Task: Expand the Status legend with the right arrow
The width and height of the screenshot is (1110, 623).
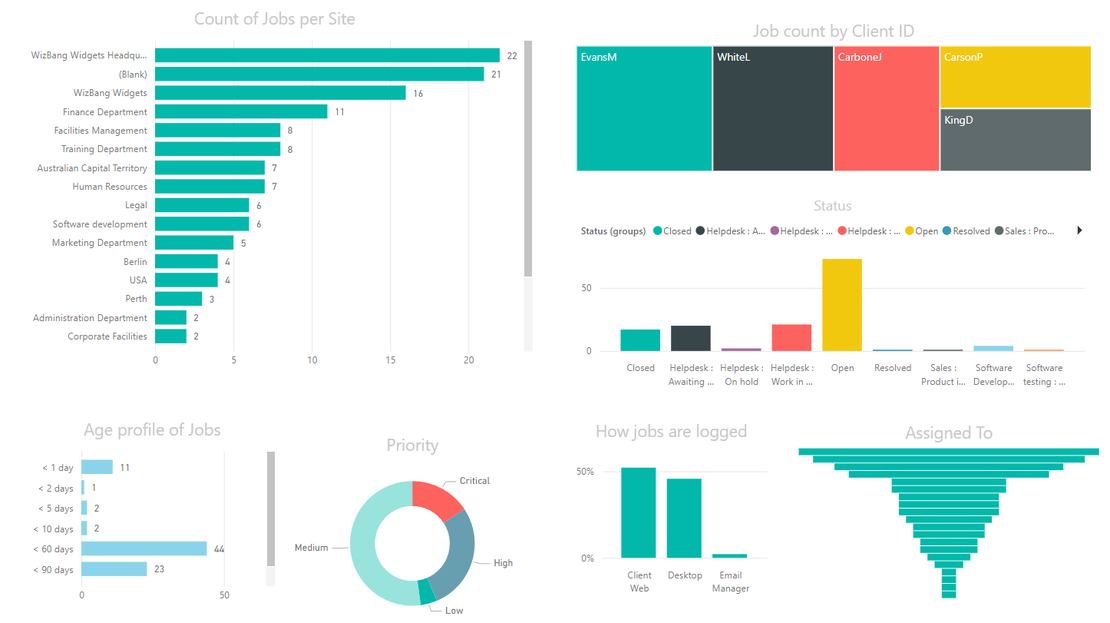Action: click(x=1079, y=230)
